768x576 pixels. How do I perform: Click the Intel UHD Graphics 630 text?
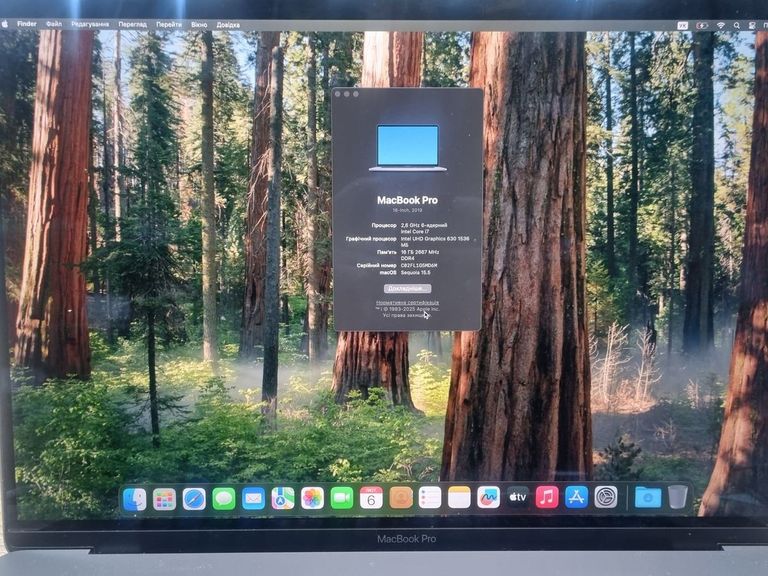pos(434,241)
